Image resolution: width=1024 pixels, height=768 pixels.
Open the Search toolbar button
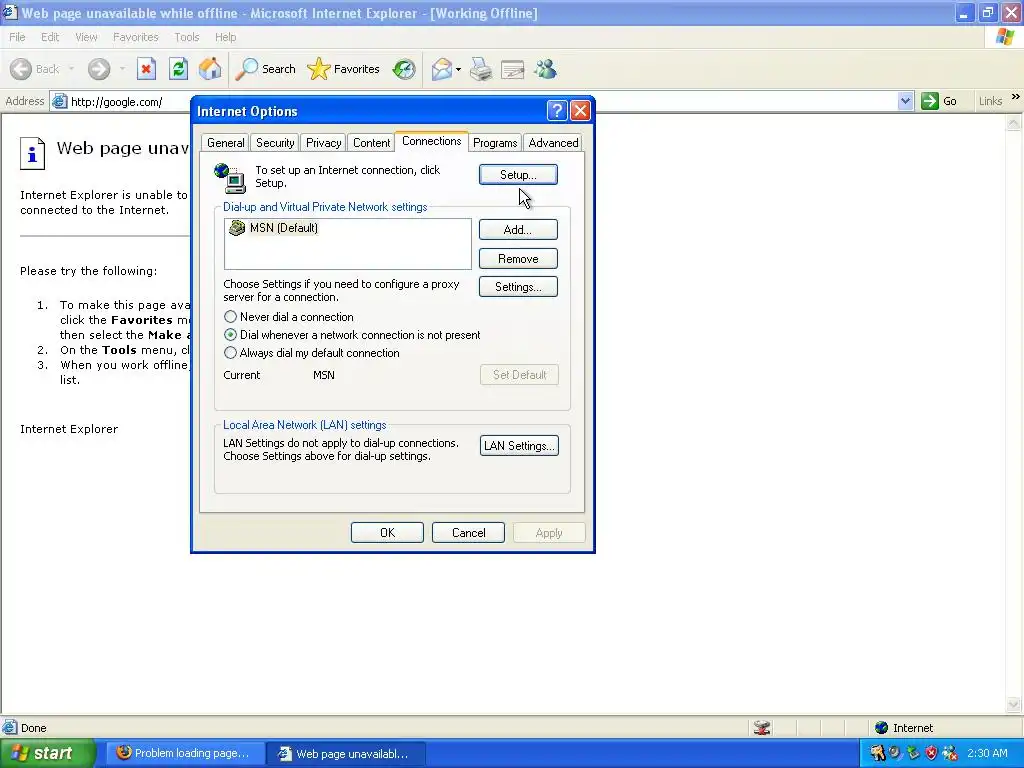pos(265,69)
